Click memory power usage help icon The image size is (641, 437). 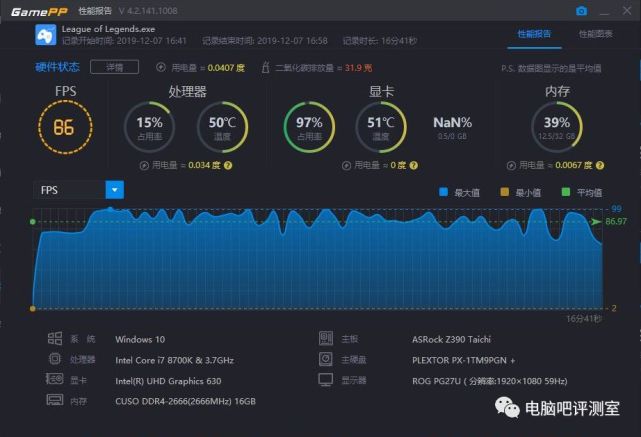pos(600,166)
